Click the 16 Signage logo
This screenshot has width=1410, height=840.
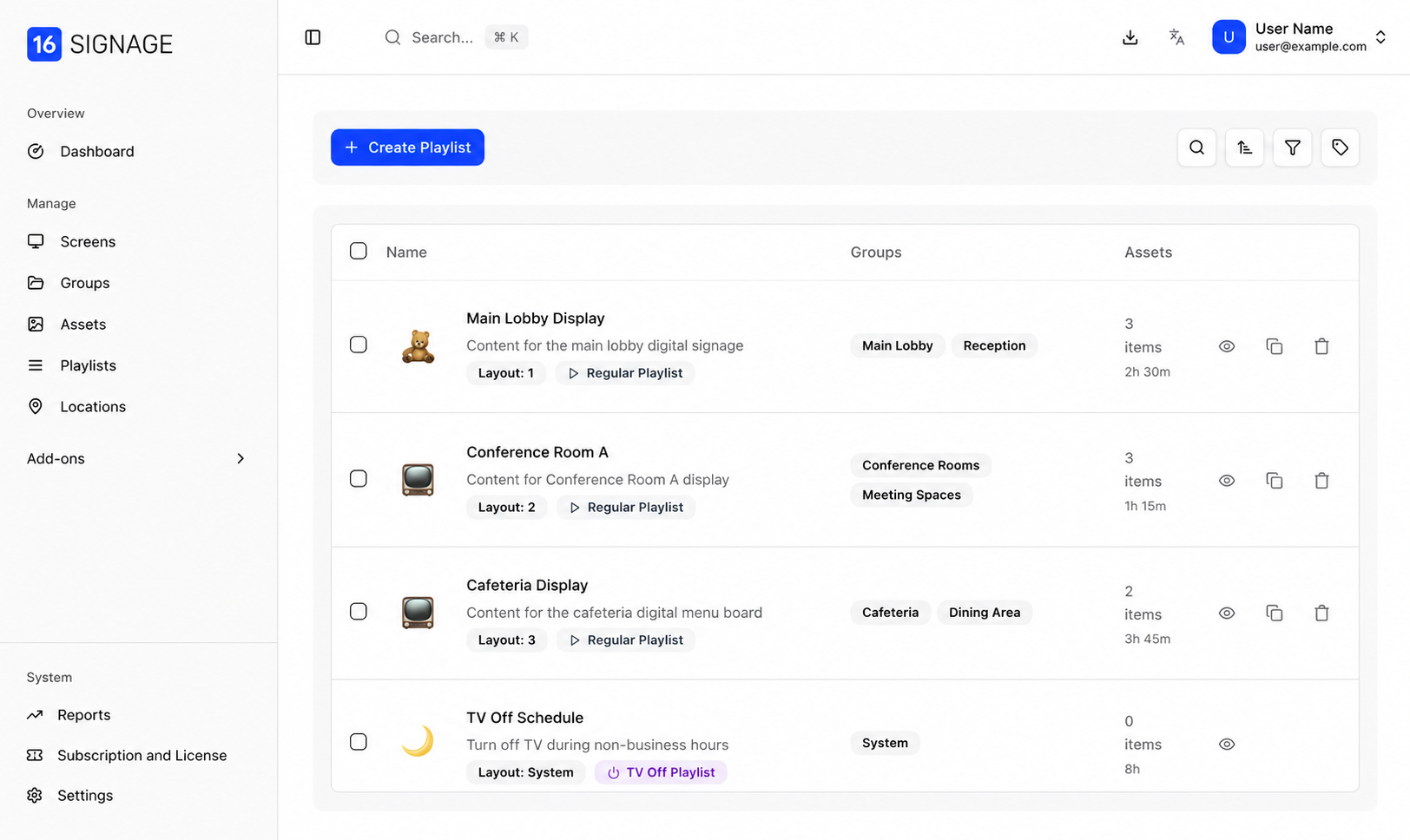point(100,44)
